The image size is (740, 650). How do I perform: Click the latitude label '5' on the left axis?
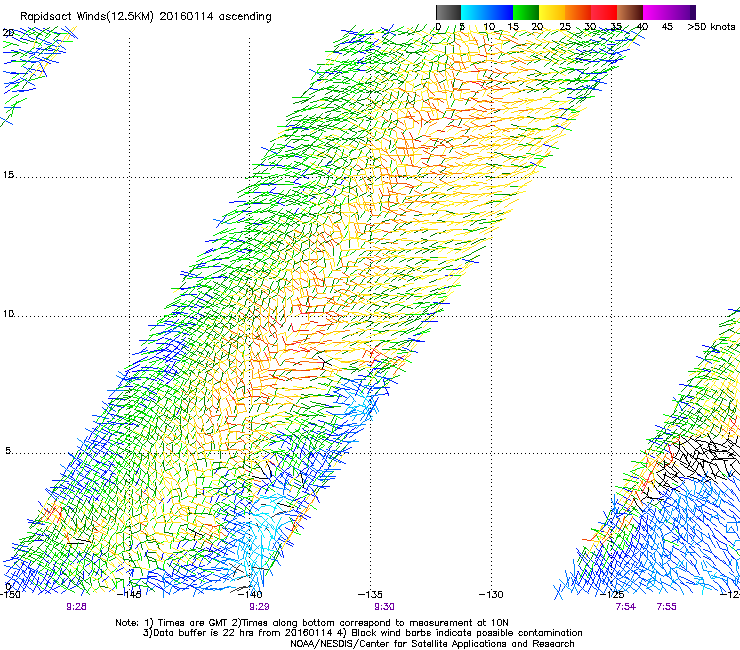pyautogui.click(x=8, y=451)
